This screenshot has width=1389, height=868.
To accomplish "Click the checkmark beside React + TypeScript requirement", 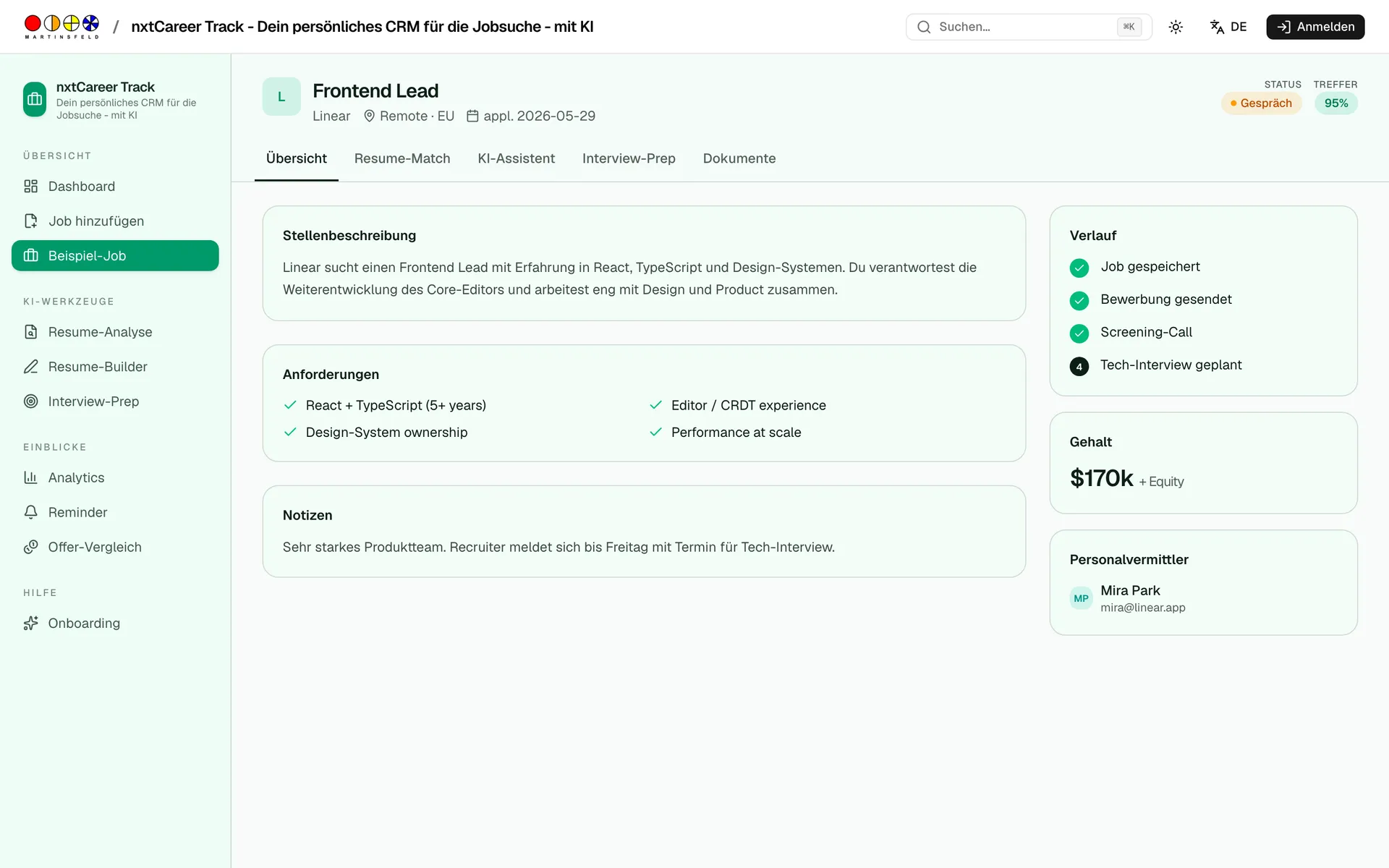I will click(x=290, y=405).
